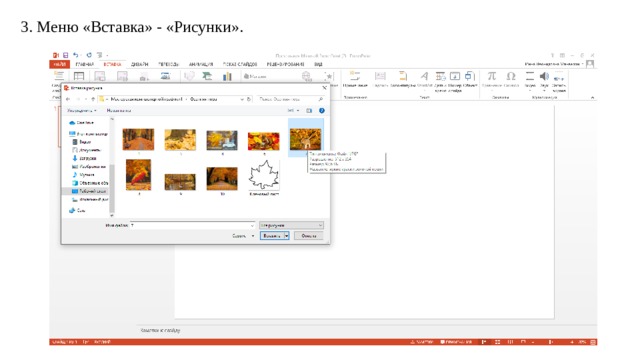Open the file type dropdown in the dialog
640x360 pixels.
point(291,225)
